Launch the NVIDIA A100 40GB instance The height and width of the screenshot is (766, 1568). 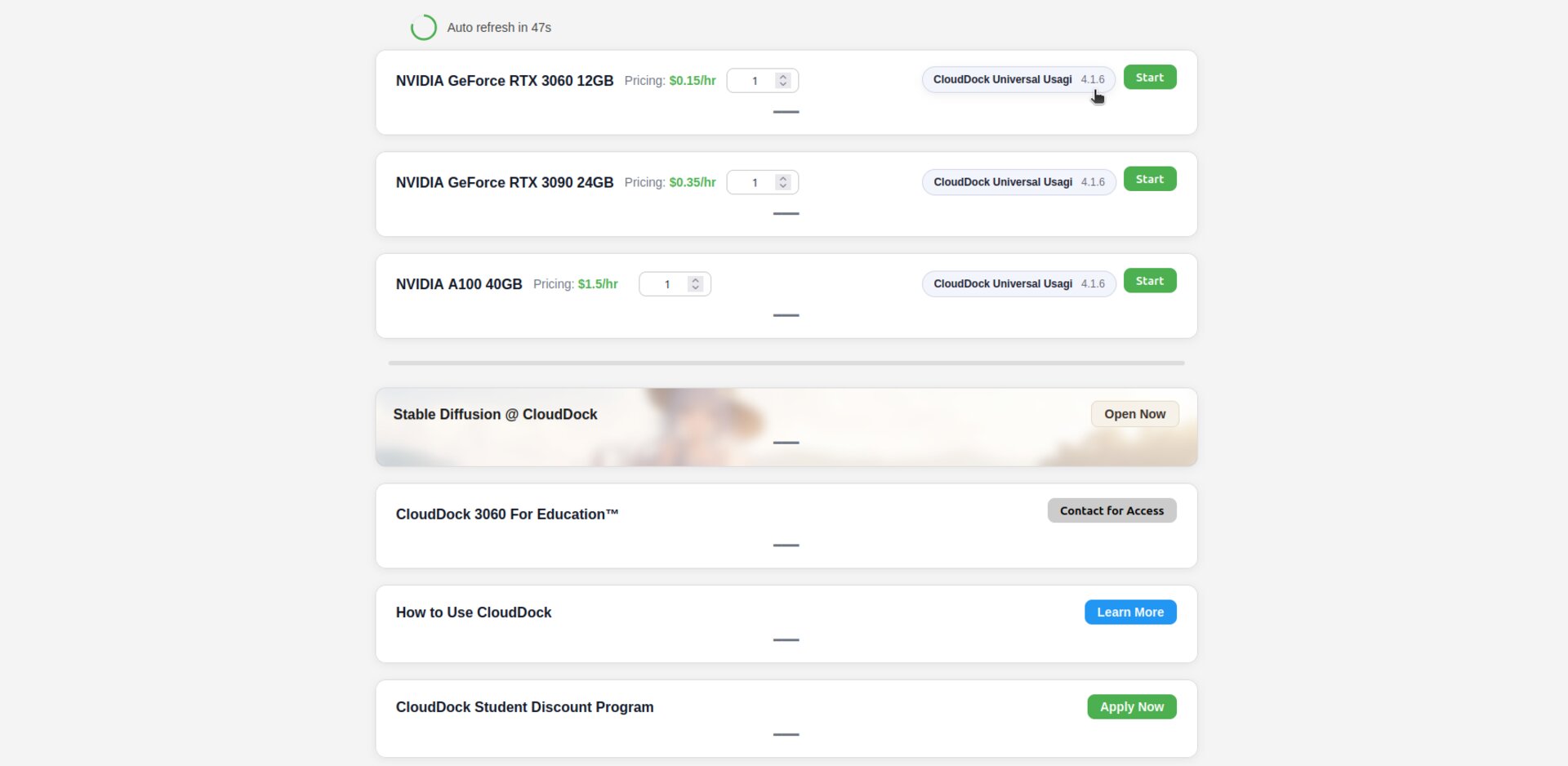(x=1149, y=281)
